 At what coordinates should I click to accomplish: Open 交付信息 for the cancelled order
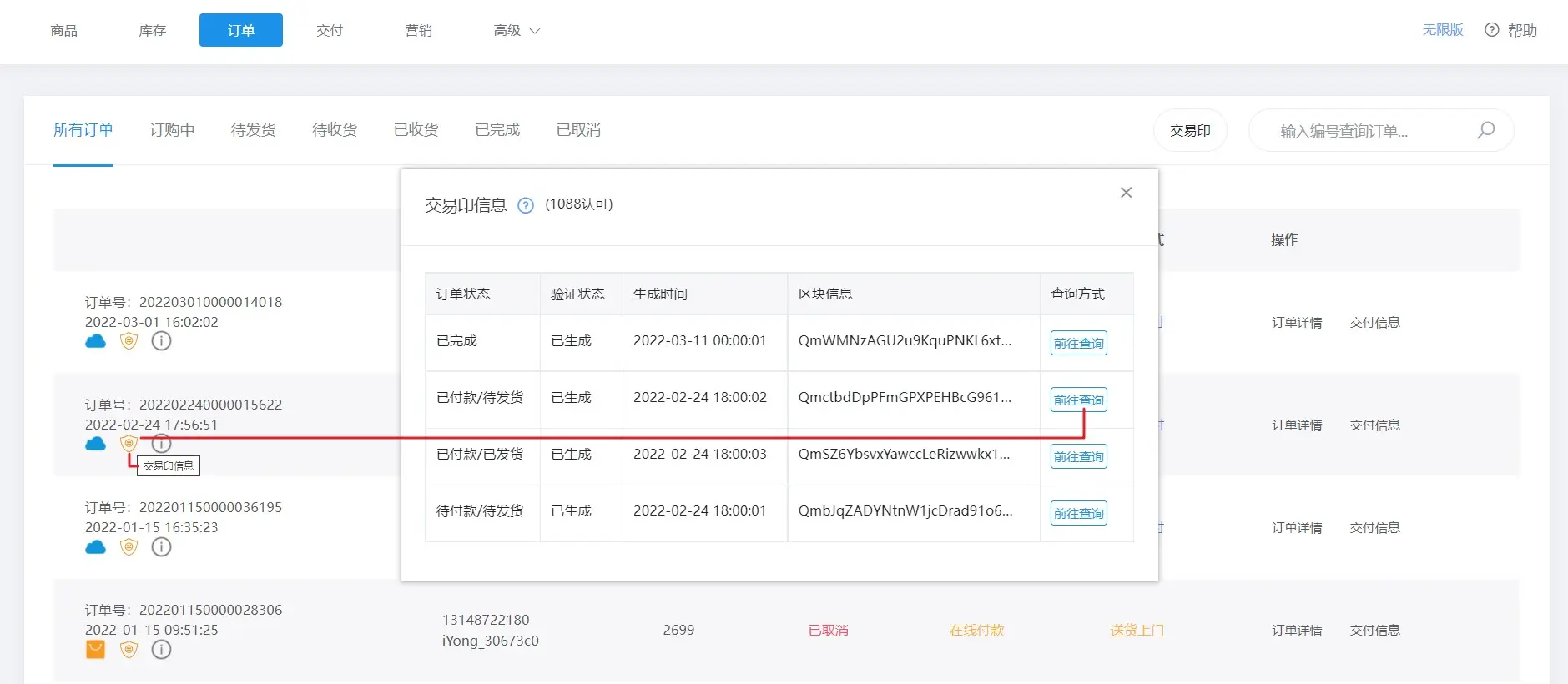1374,631
